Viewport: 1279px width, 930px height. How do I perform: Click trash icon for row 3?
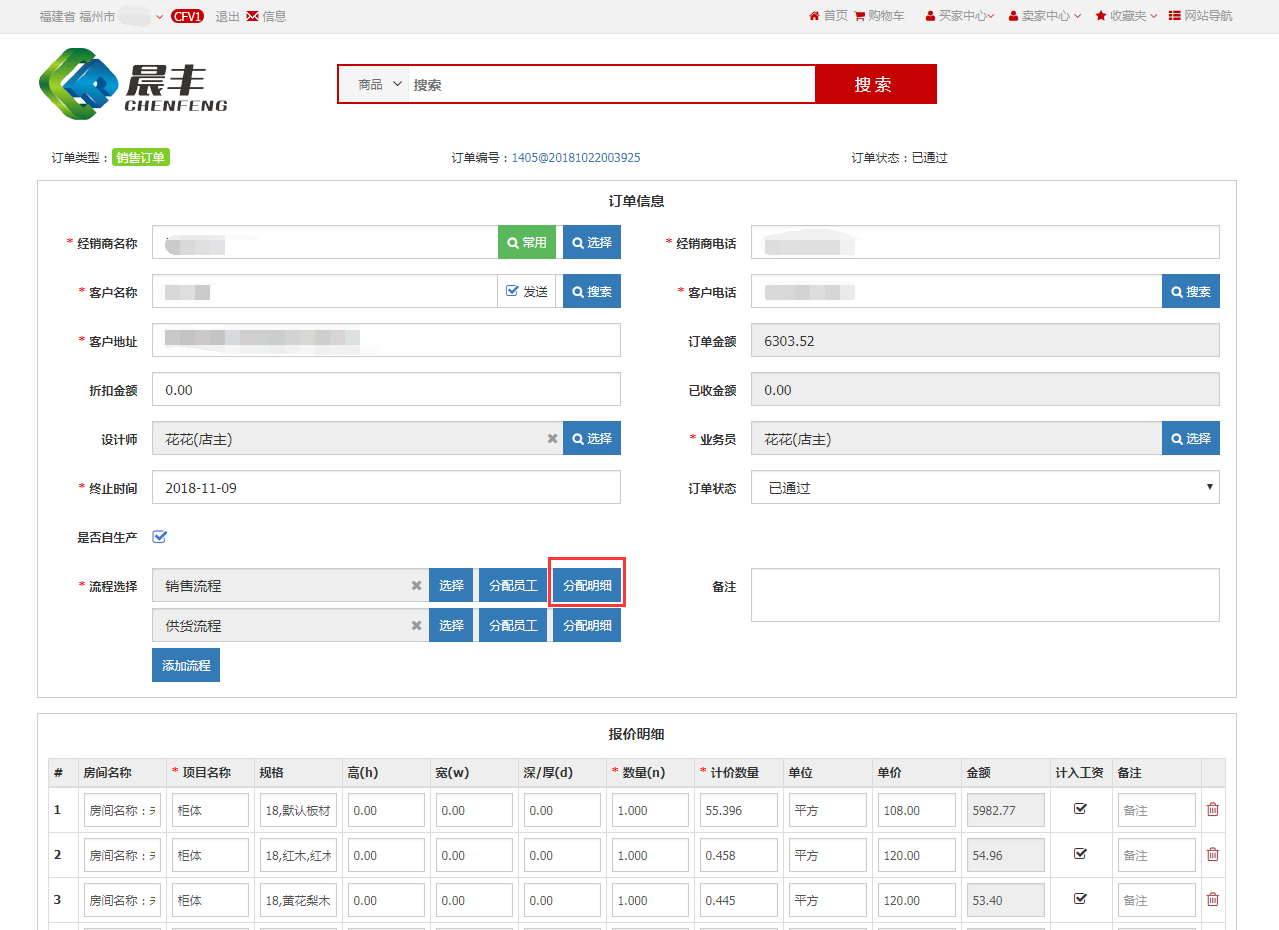tap(1212, 899)
